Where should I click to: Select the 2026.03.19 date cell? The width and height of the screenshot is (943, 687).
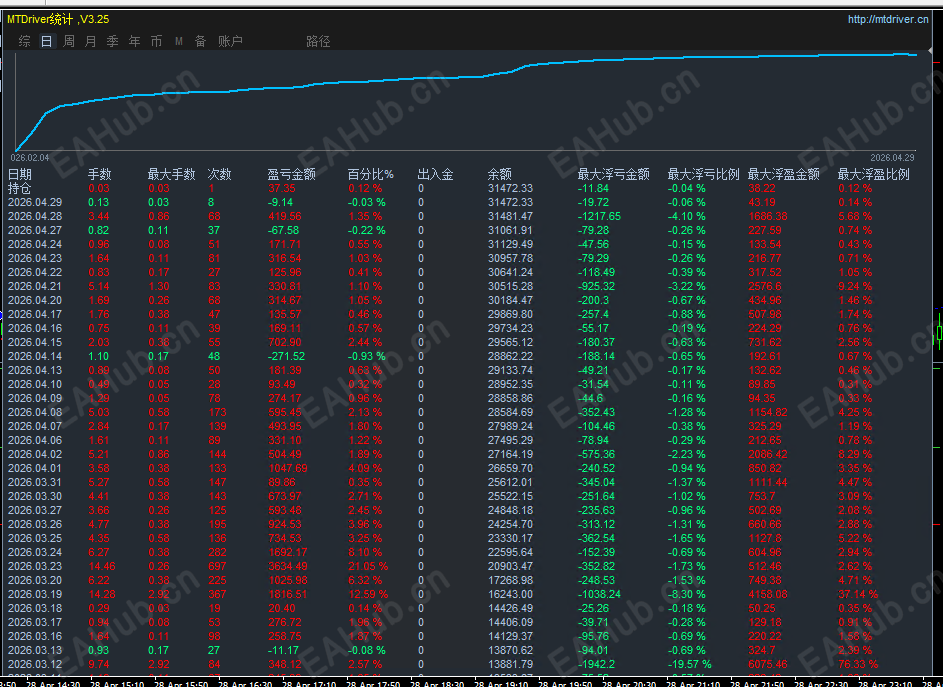coord(35,594)
